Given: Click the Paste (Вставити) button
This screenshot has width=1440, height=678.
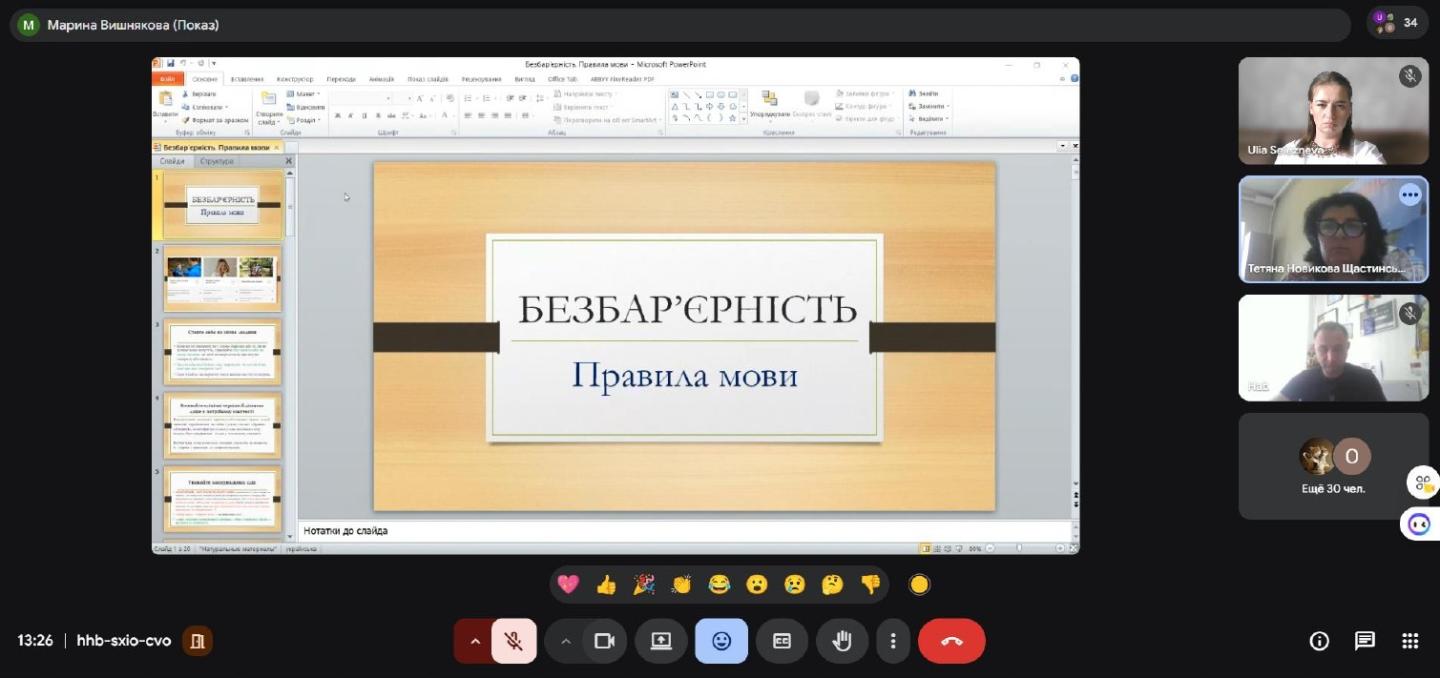Looking at the screenshot, I should [165, 104].
